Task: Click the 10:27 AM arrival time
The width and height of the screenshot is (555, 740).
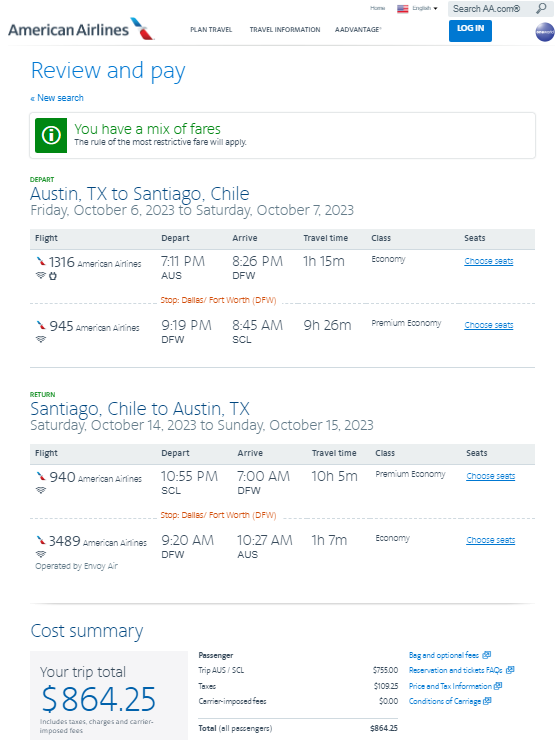Action: point(265,540)
